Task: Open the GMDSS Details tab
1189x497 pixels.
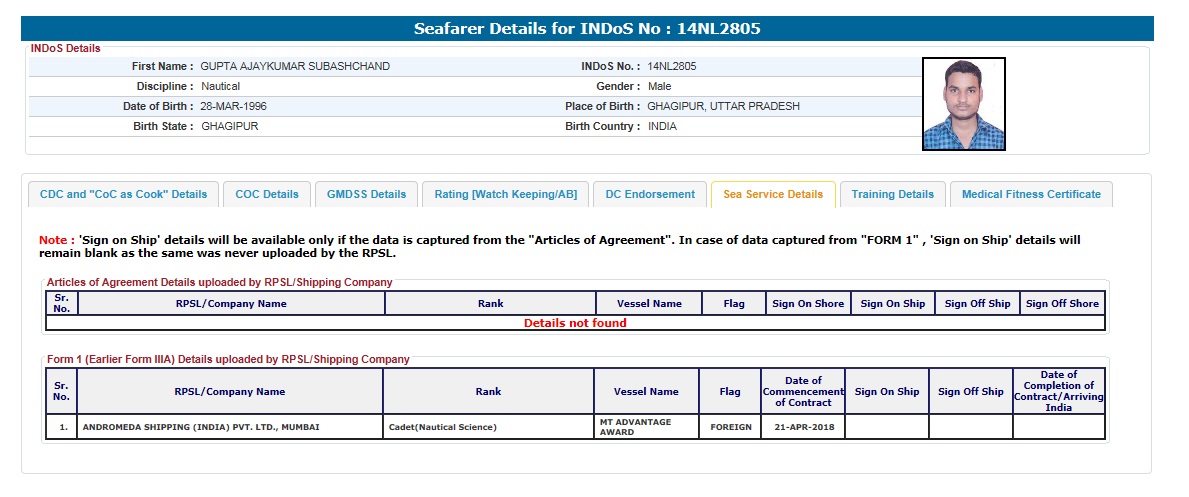Action: click(366, 194)
